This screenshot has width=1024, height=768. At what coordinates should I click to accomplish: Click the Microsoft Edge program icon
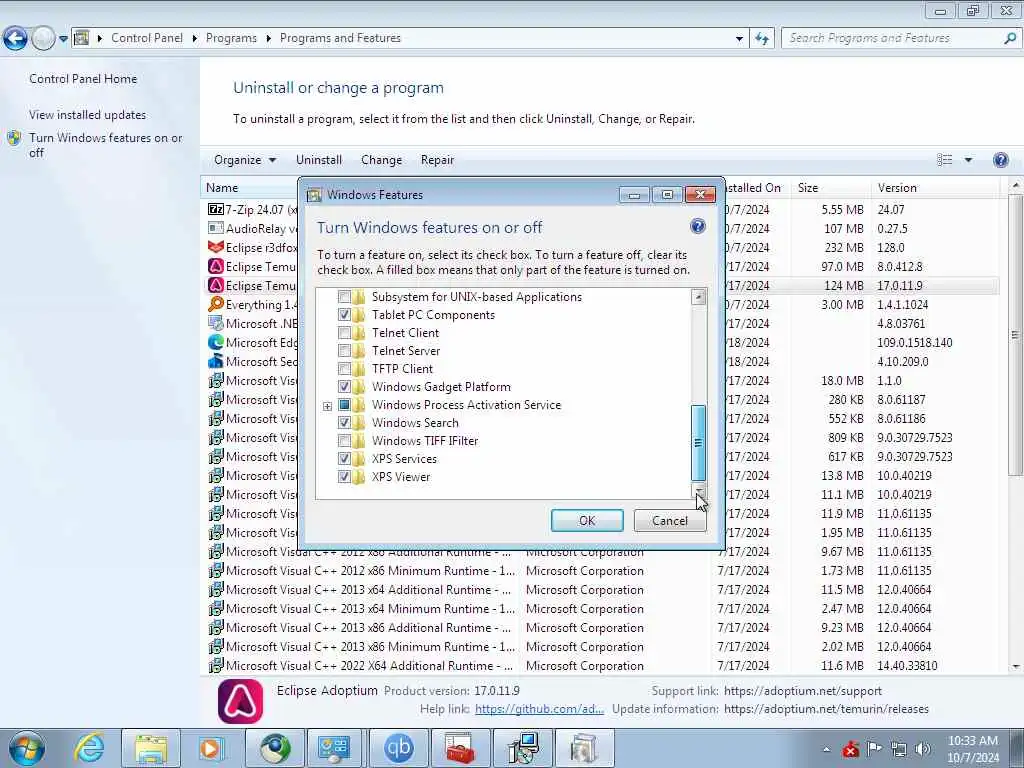(216, 342)
